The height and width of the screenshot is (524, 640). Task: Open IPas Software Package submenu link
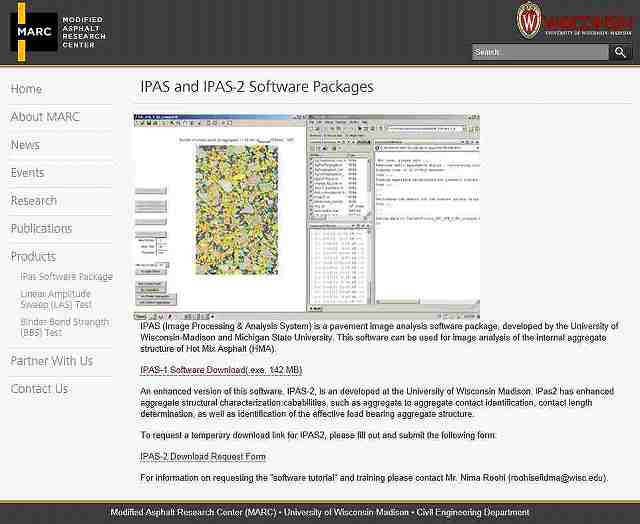[67, 276]
